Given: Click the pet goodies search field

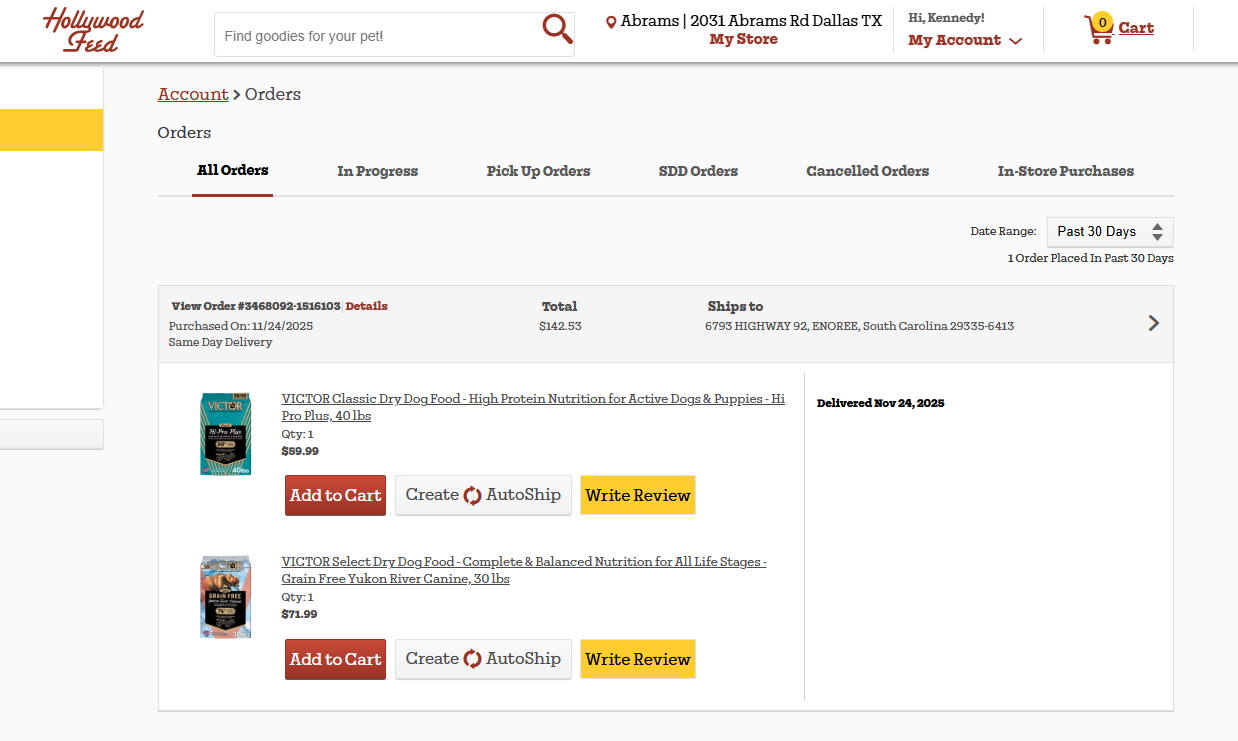Looking at the screenshot, I should pyautogui.click(x=375, y=36).
